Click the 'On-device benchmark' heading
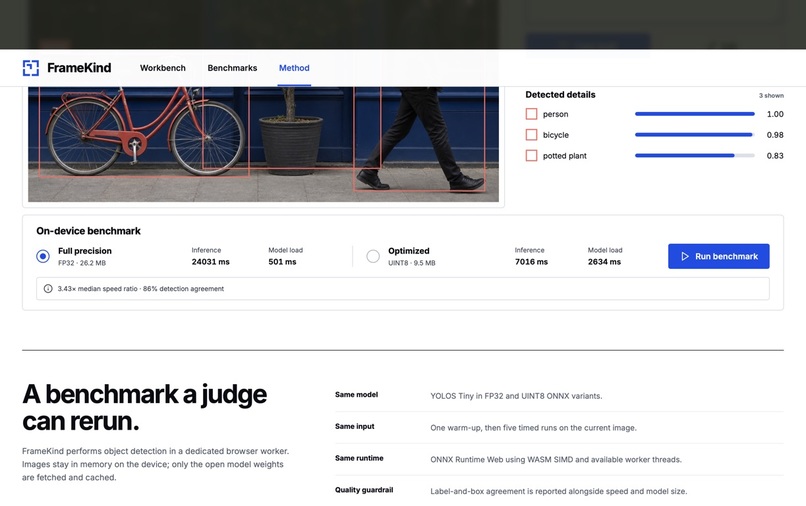The image size is (806, 506). coord(88,231)
